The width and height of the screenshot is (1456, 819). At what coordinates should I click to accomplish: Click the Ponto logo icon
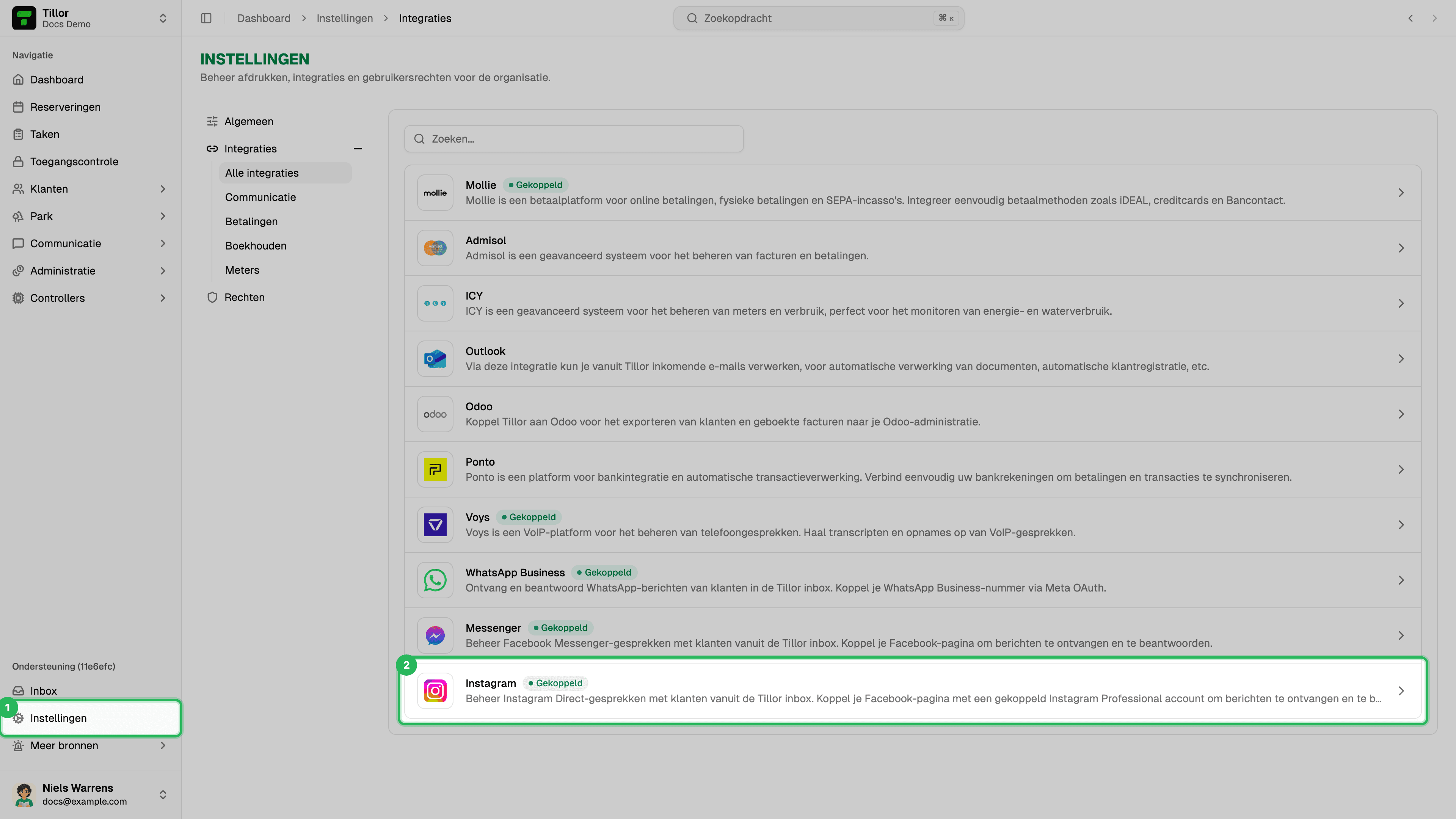point(435,470)
